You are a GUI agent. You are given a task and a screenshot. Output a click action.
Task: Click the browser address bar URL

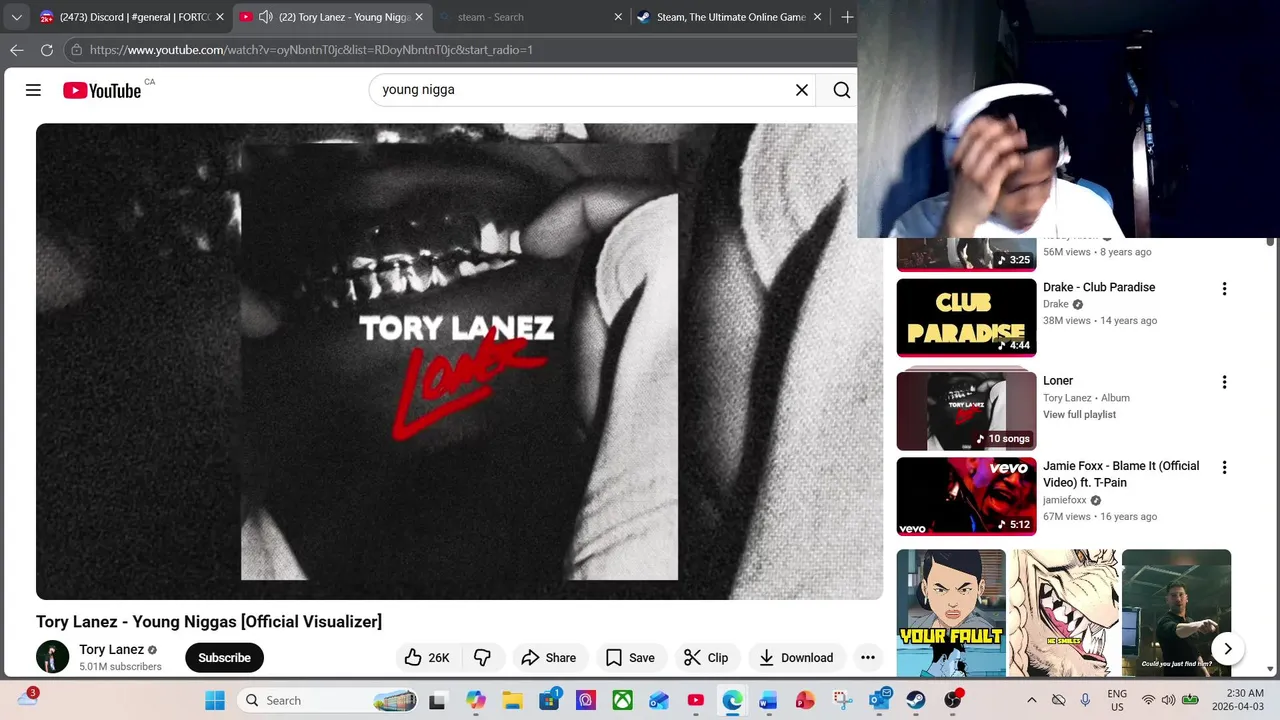coord(311,50)
